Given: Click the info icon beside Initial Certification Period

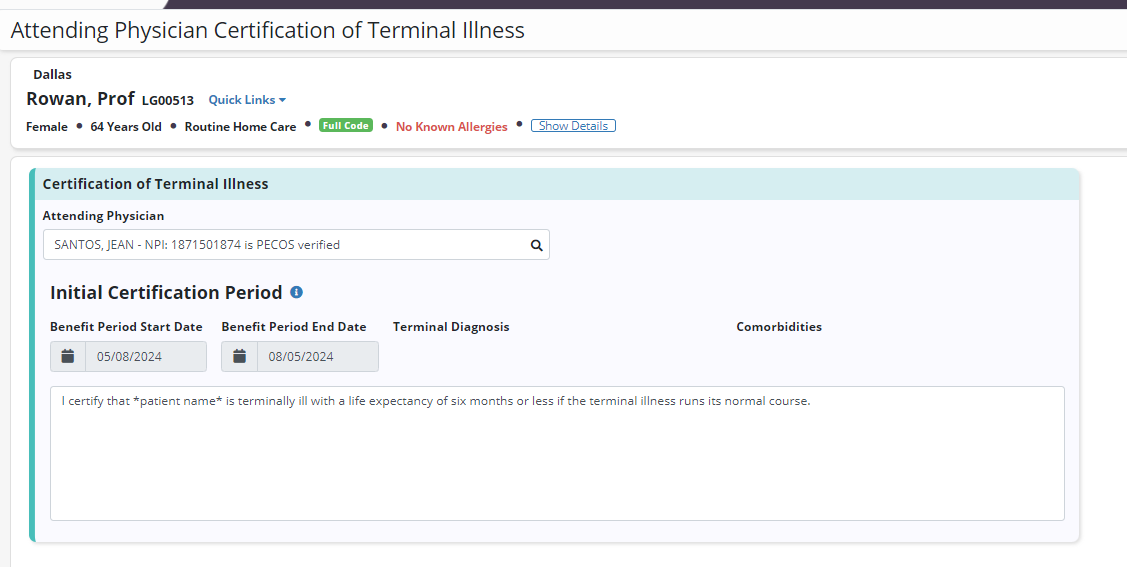Looking at the screenshot, I should (296, 293).
